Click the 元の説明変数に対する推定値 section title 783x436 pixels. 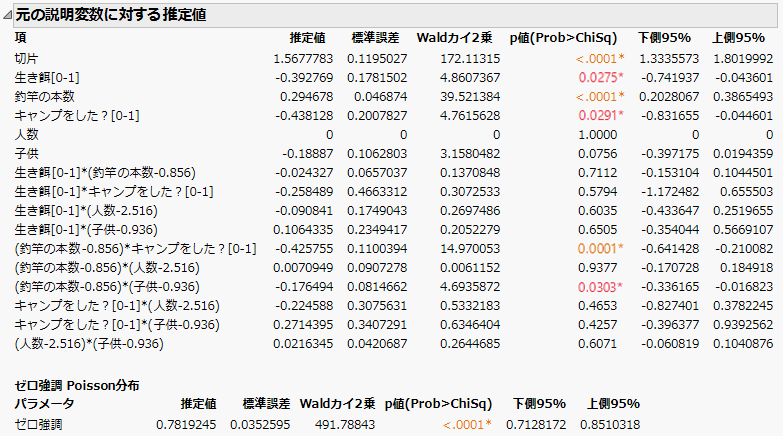point(111,14)
